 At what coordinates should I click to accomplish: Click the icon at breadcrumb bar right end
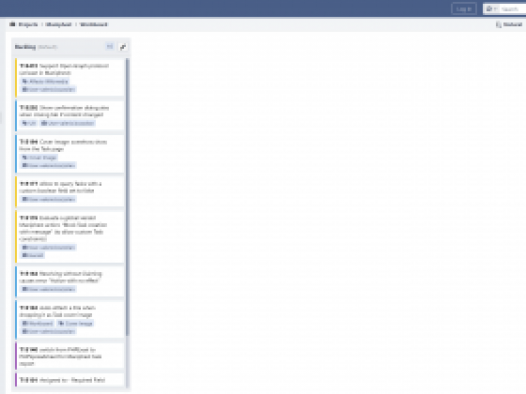(499, 24)
